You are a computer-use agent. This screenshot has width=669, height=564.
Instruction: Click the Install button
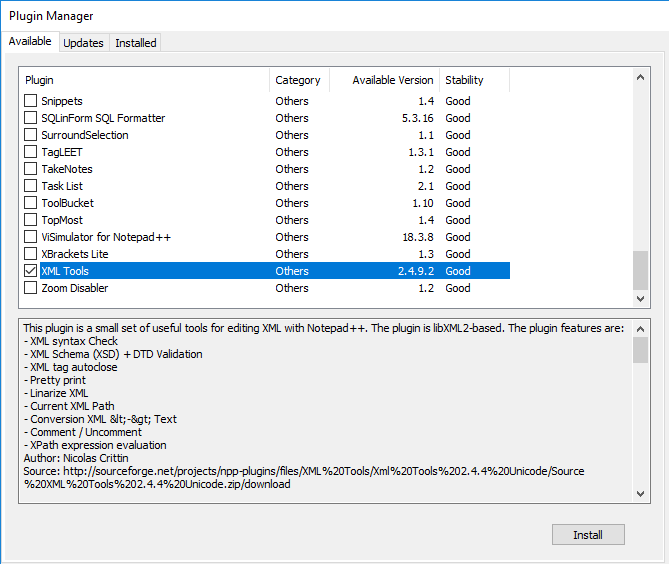[x=588, y=535]
